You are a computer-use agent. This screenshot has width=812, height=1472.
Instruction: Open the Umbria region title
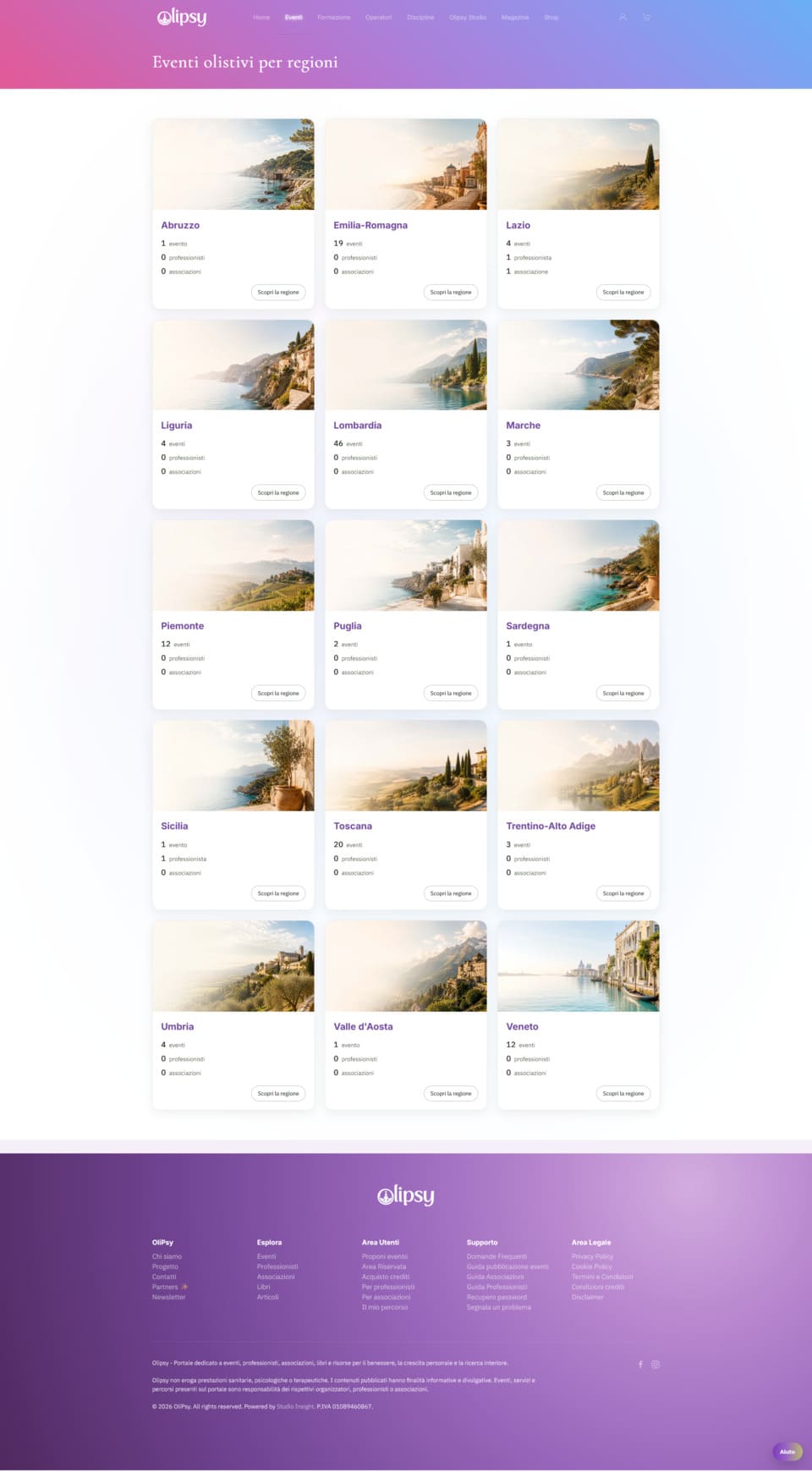pyautogui.click(x=178, y=1026)
